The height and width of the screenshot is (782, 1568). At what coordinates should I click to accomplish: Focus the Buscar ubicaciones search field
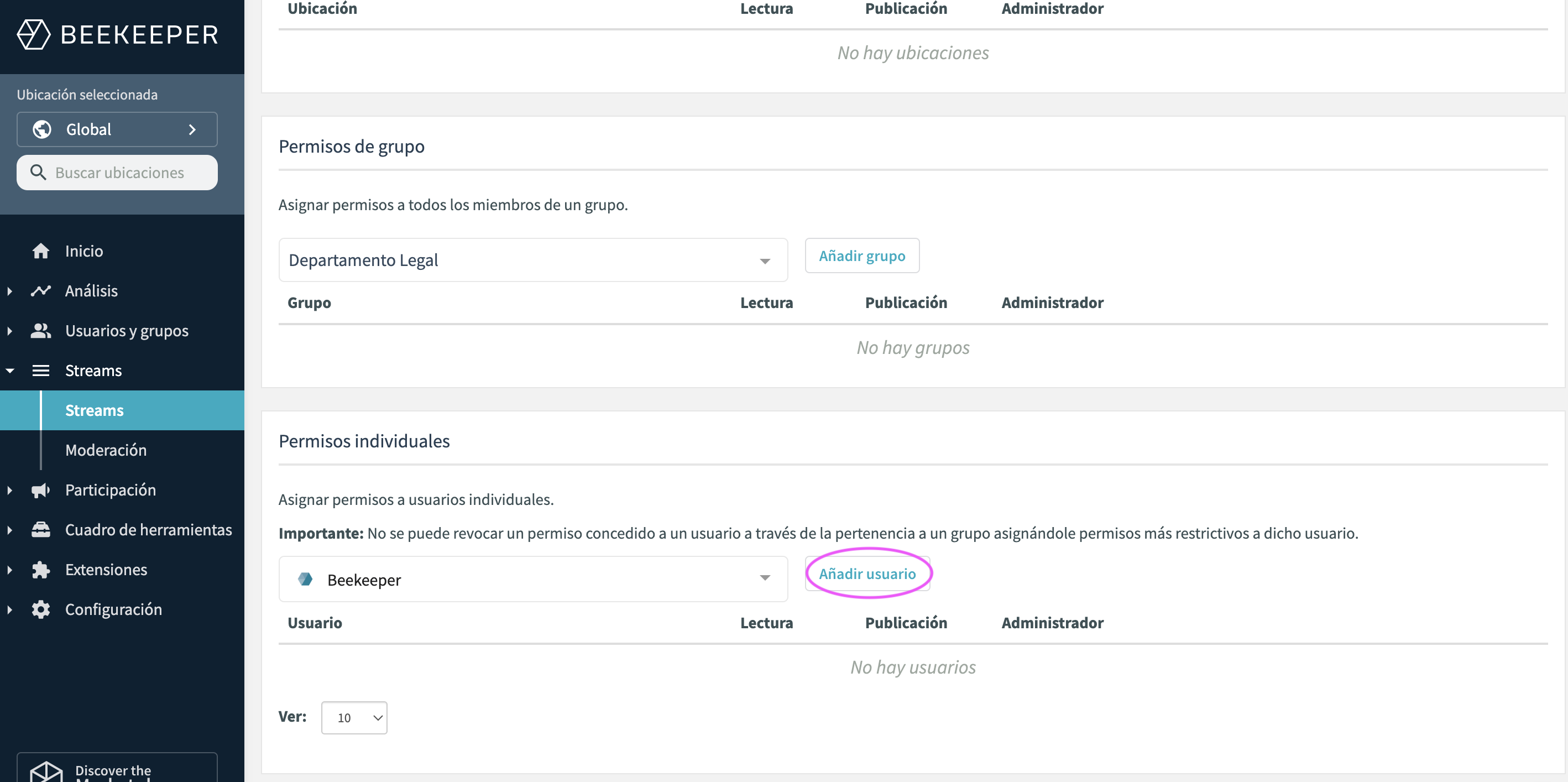[x=117, y=173]
